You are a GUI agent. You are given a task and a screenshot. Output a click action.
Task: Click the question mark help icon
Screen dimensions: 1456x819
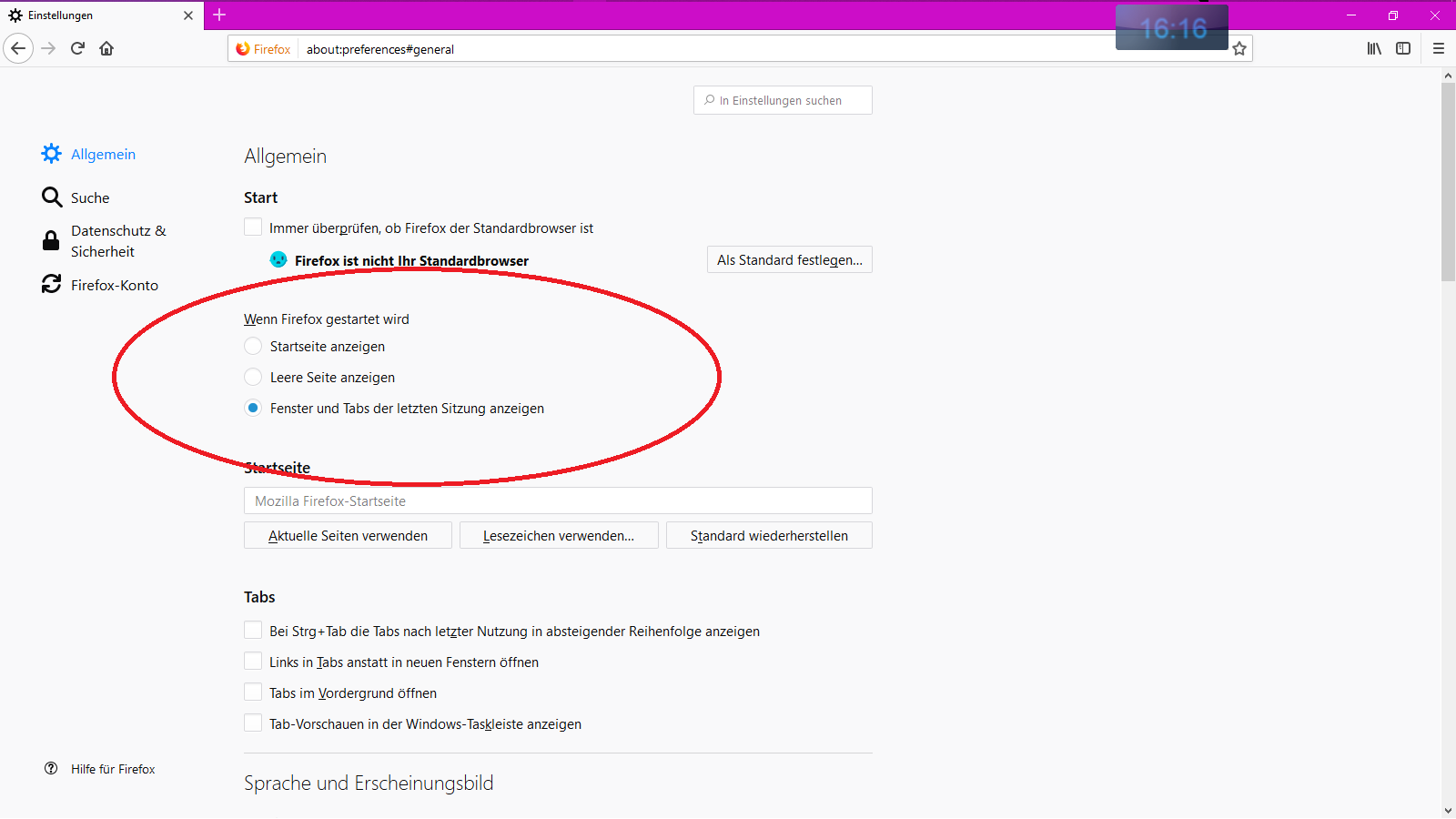[51, 768]
